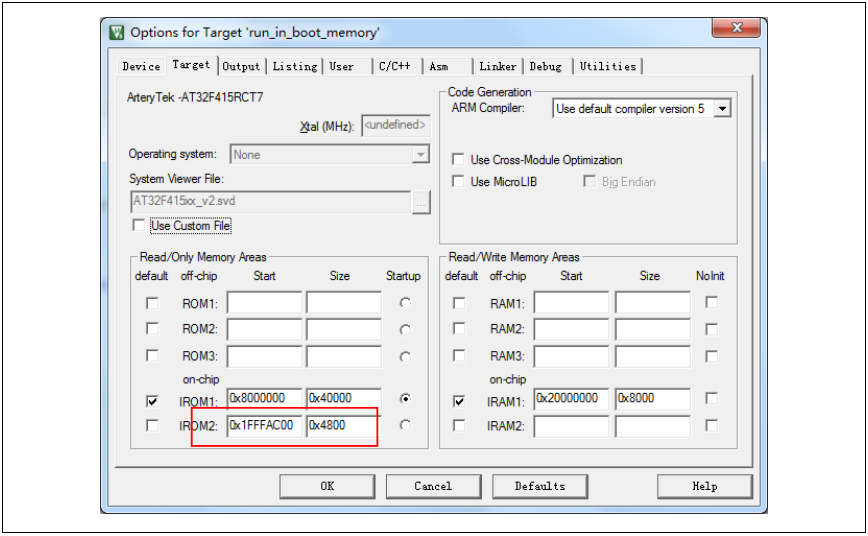868x536 pixels.
Task: Click the System Viewer File path field
Action: click(271, 202)
